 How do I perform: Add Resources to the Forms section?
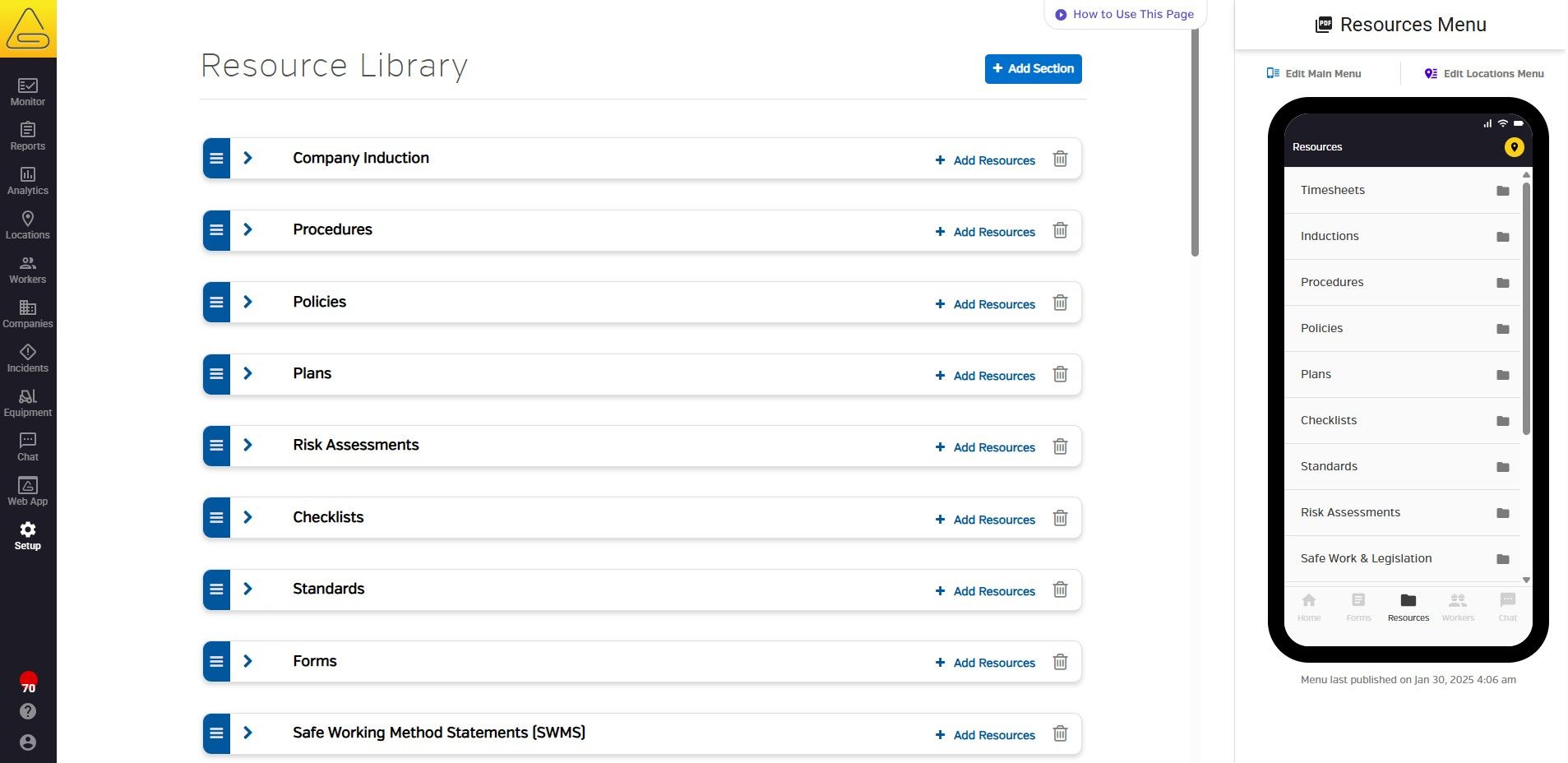point(985,663)
